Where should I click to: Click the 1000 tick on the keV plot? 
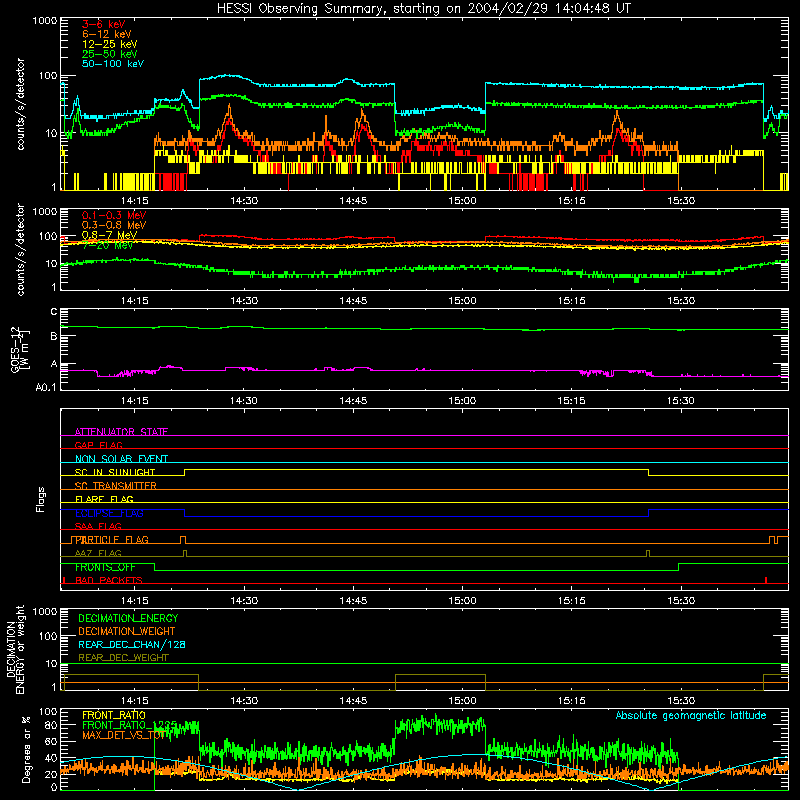point(45,21)
